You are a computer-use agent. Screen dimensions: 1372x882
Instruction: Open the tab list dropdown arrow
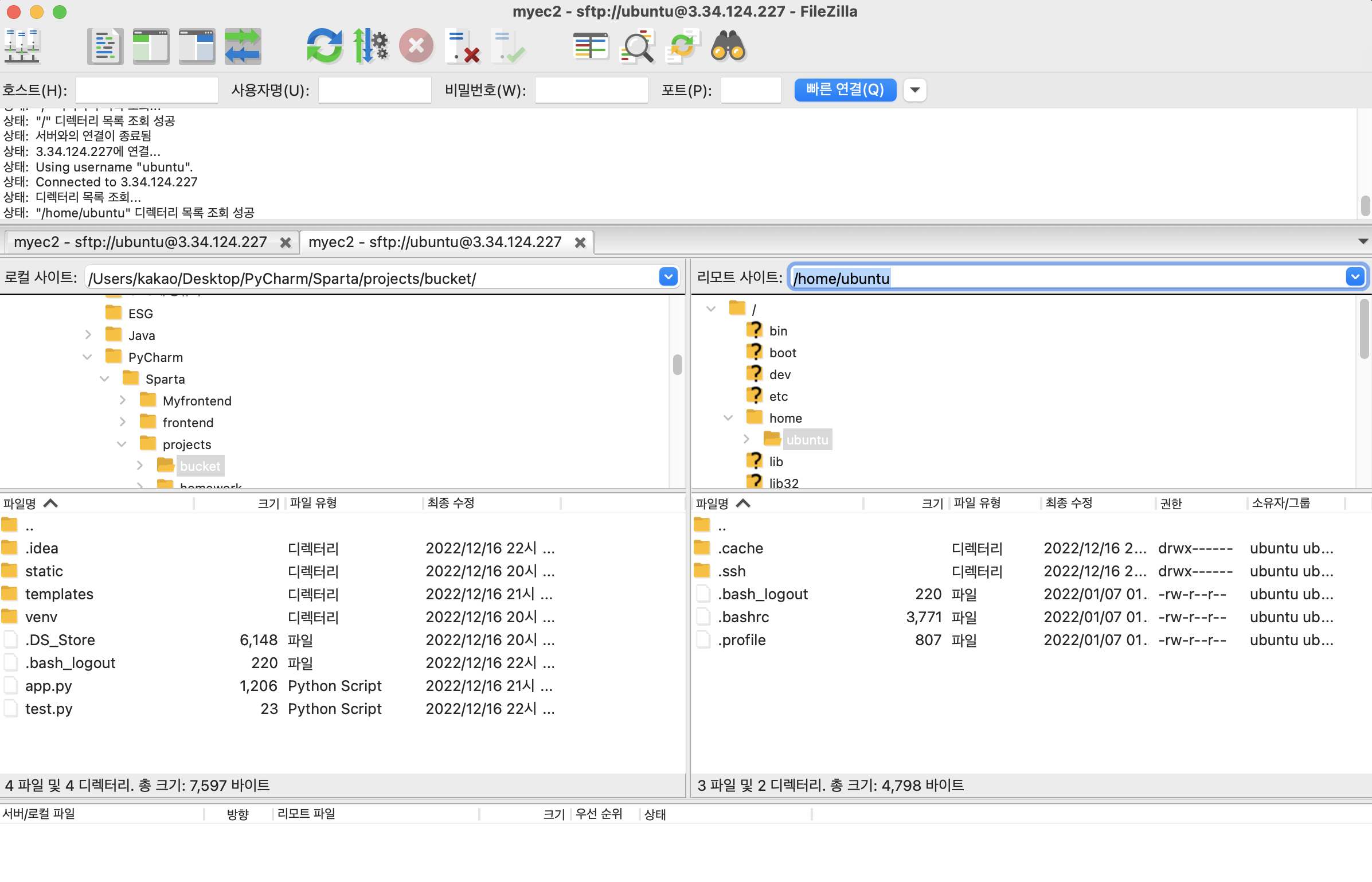click(1363, 242)
